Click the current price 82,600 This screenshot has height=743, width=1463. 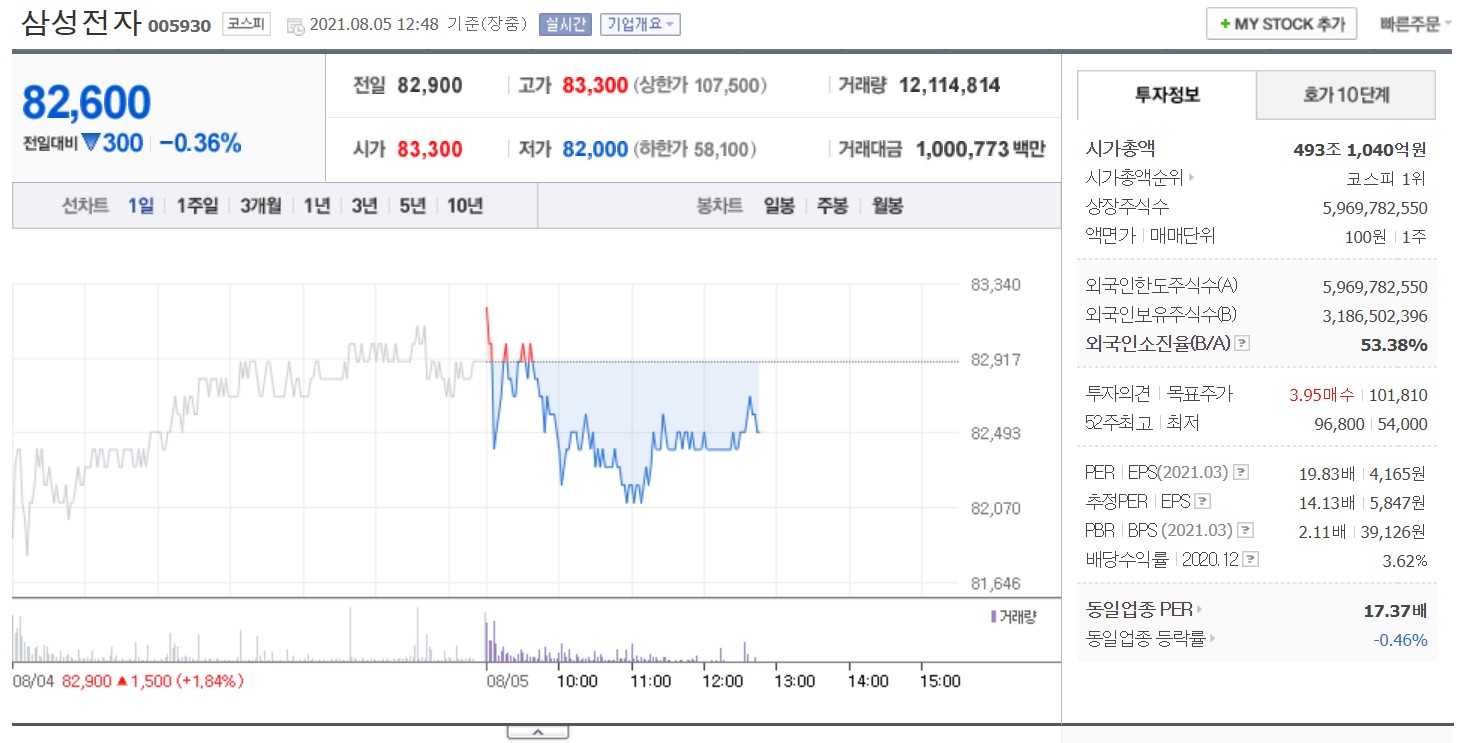(86, 102)
